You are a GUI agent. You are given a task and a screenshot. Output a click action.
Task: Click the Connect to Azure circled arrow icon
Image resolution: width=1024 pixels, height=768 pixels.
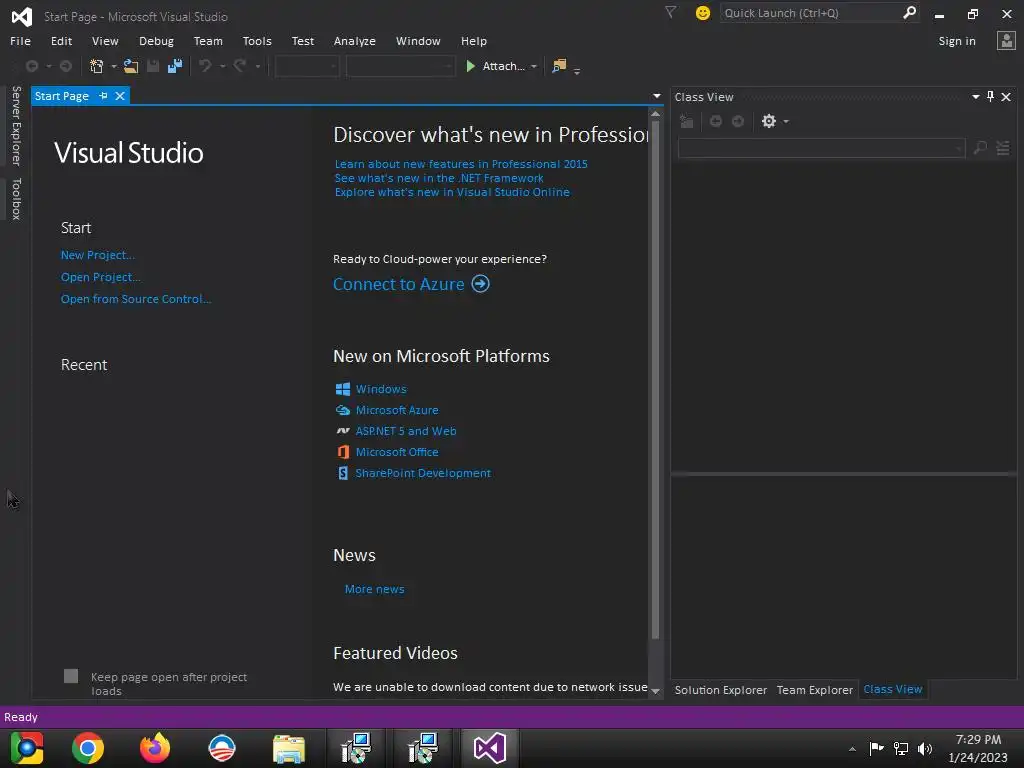pos(481,284)
